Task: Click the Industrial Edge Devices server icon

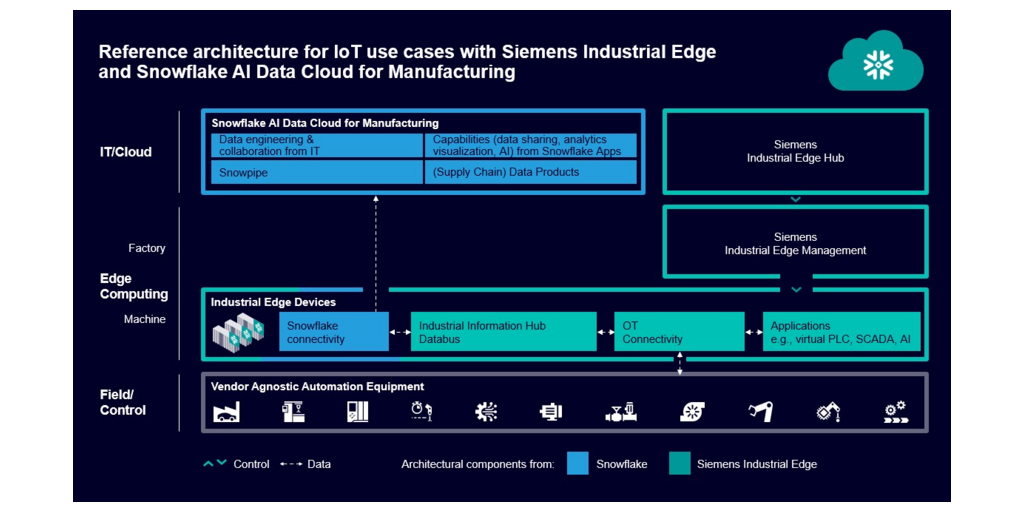Action: pos(238,334)
